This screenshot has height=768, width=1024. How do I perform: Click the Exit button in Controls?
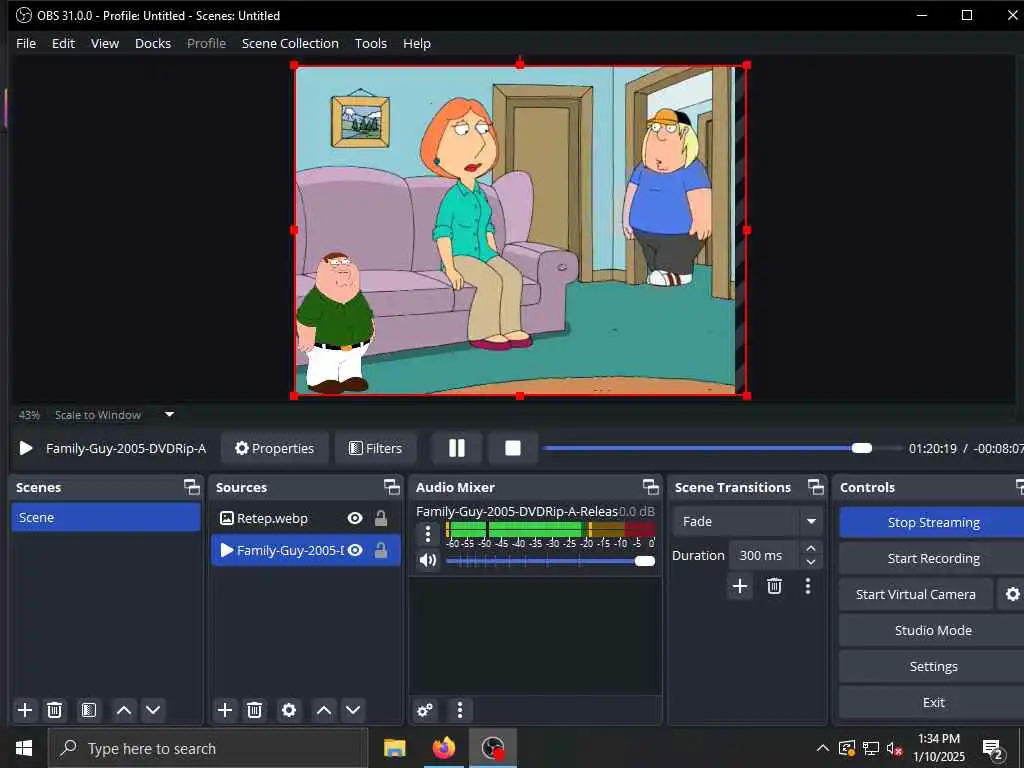pos(933,702)
